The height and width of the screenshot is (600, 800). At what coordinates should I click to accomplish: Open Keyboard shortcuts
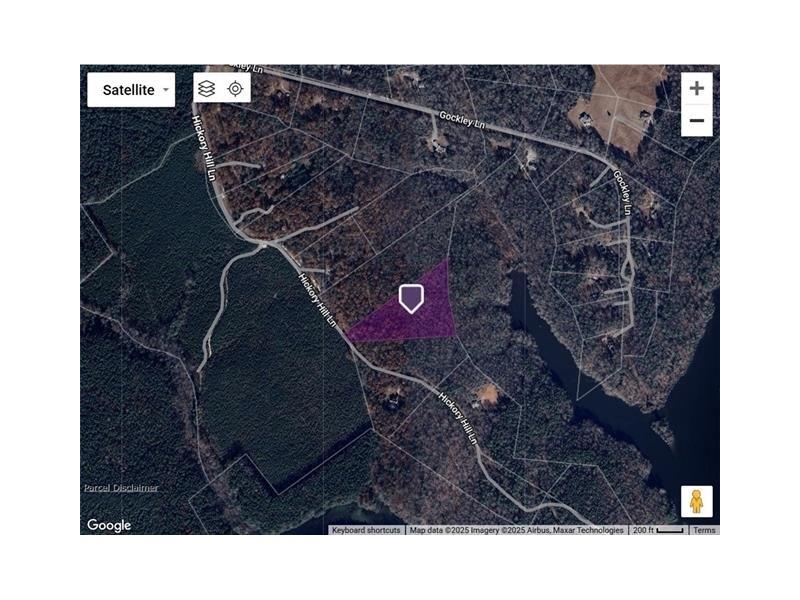point(366,530)
